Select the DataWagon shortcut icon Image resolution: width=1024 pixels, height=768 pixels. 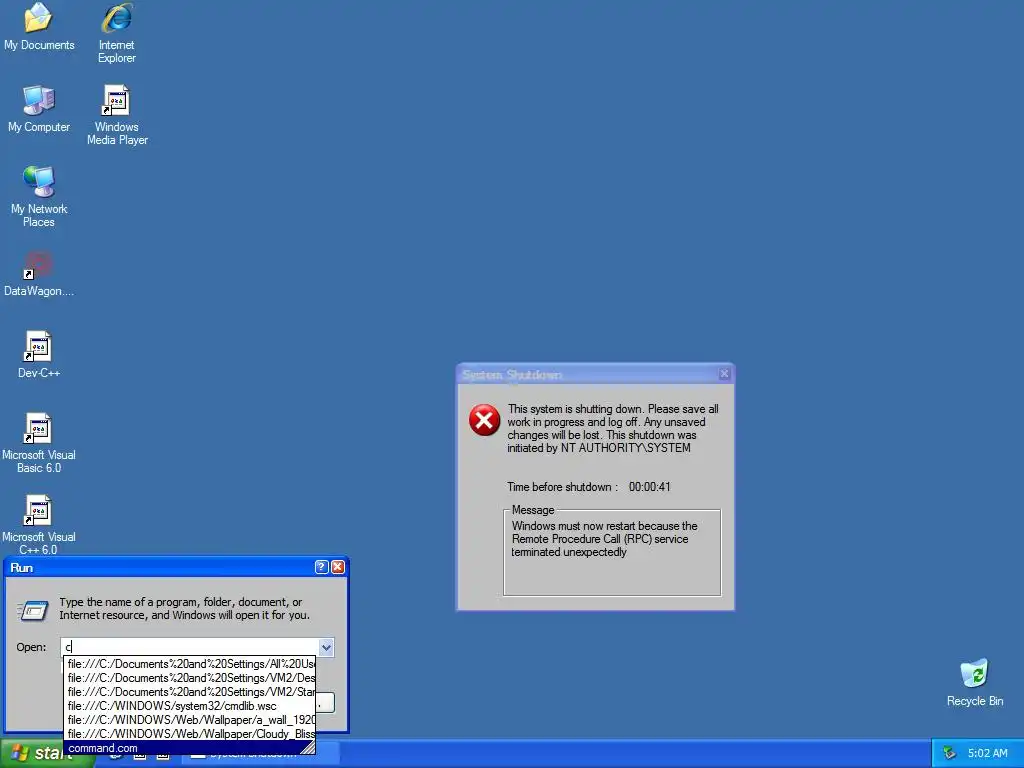[x=39, y=274]
